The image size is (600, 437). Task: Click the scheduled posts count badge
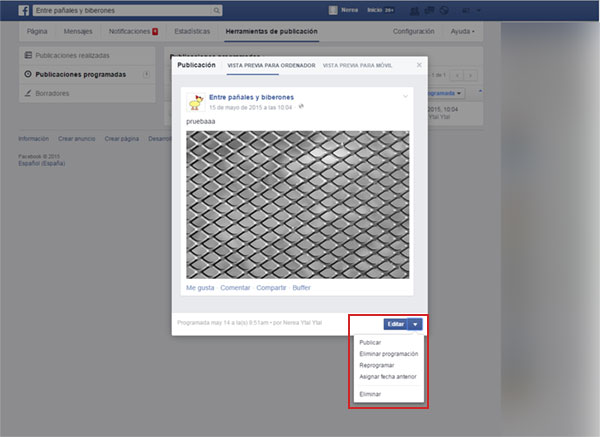pos(147,74)
